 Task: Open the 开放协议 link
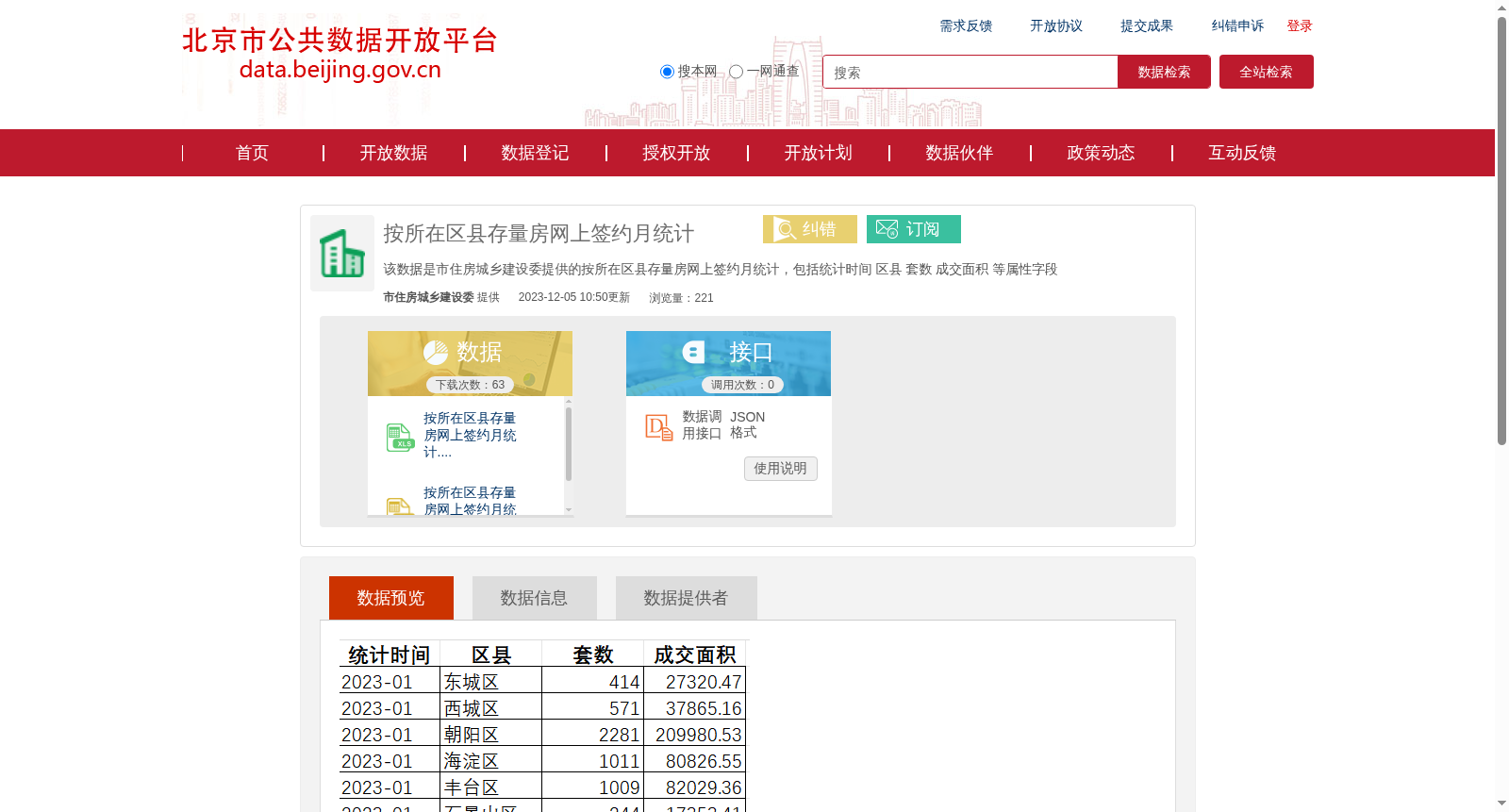pyautogui.click(x=1056, y=26)
